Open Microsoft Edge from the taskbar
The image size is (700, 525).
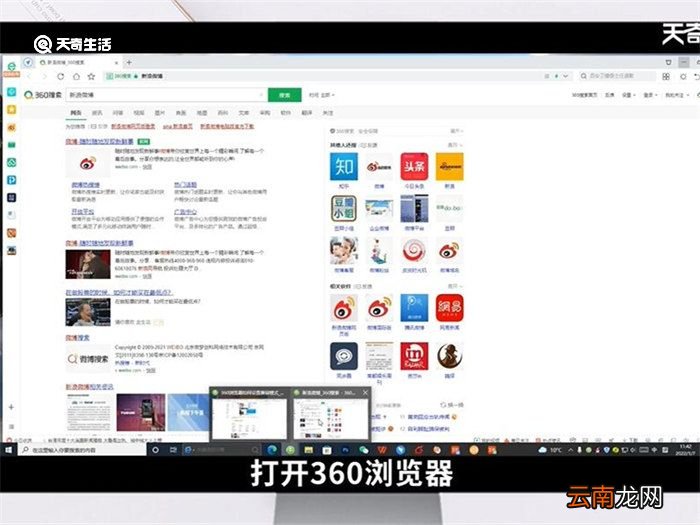[272, 450]
